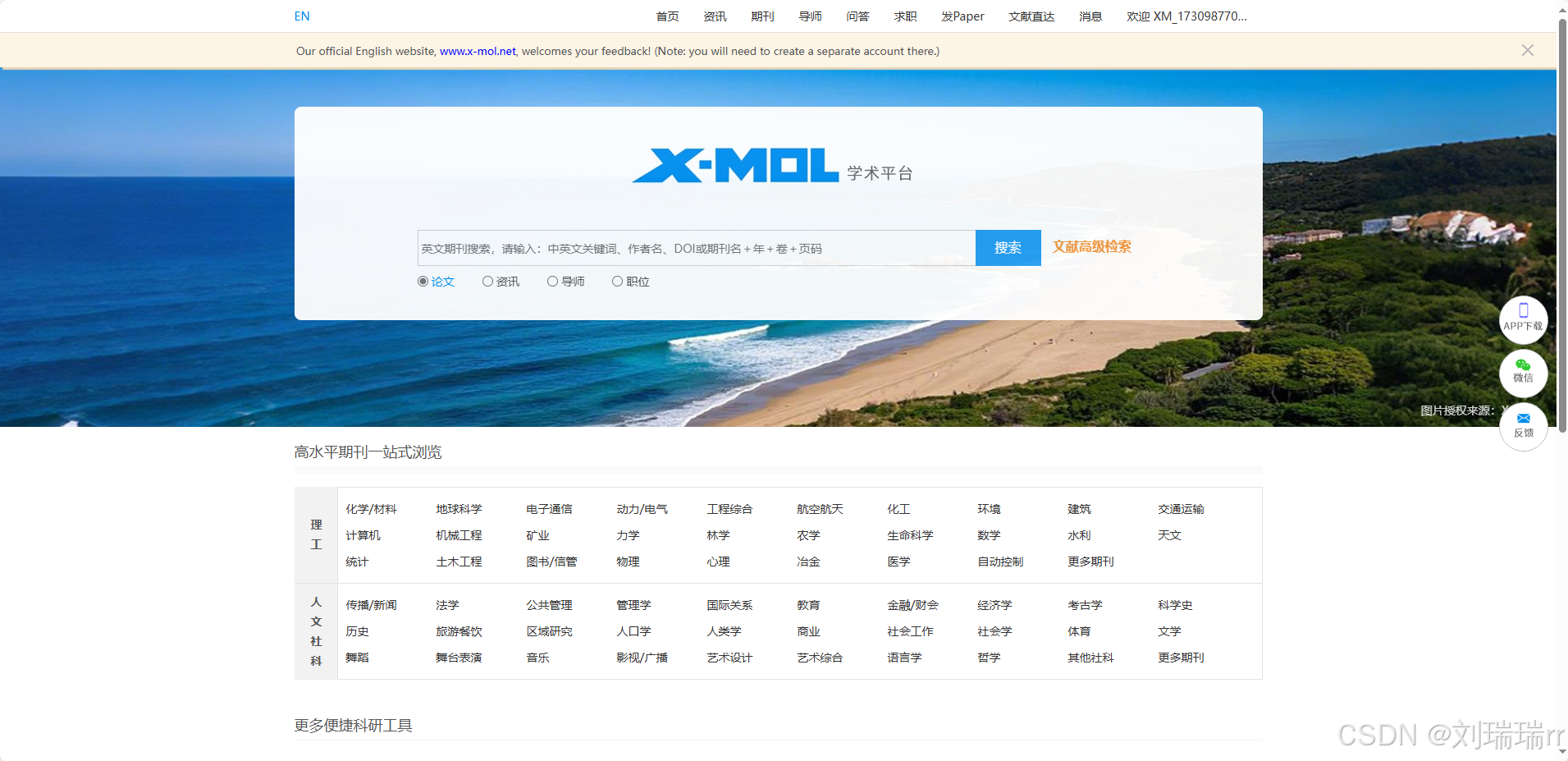Browse 社会工作 journals

pyautogui.click(x=910, y=631)
